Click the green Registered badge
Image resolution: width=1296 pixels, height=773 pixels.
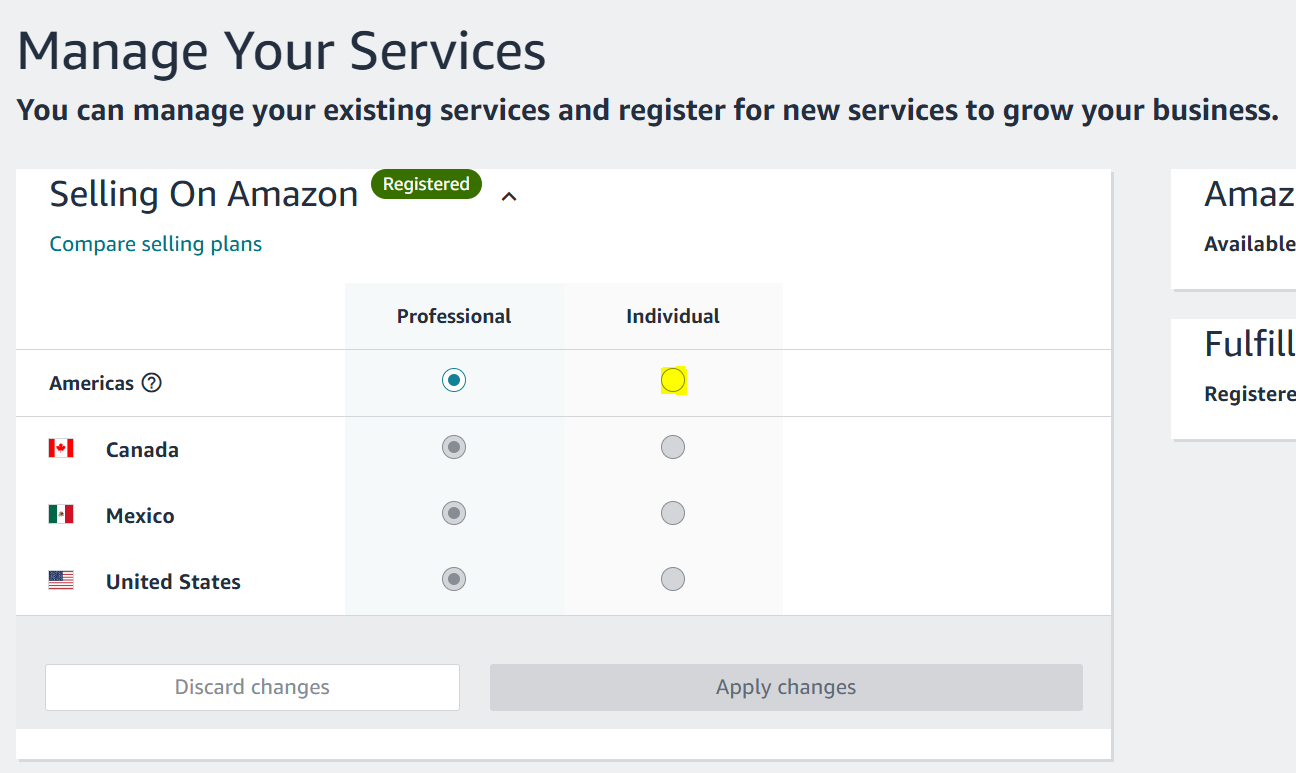point(426,184)
